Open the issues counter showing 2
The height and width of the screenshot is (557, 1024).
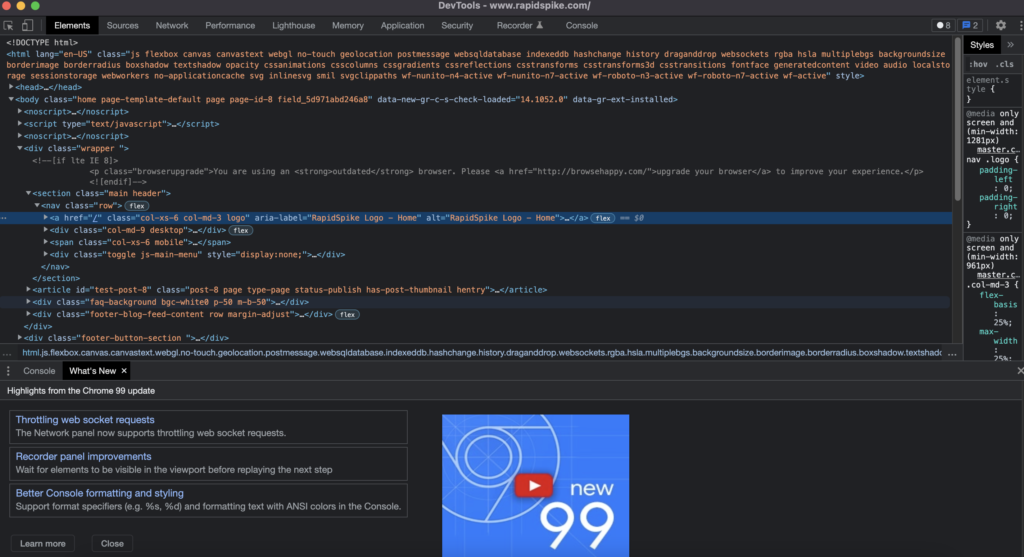[x=970, y=25]
